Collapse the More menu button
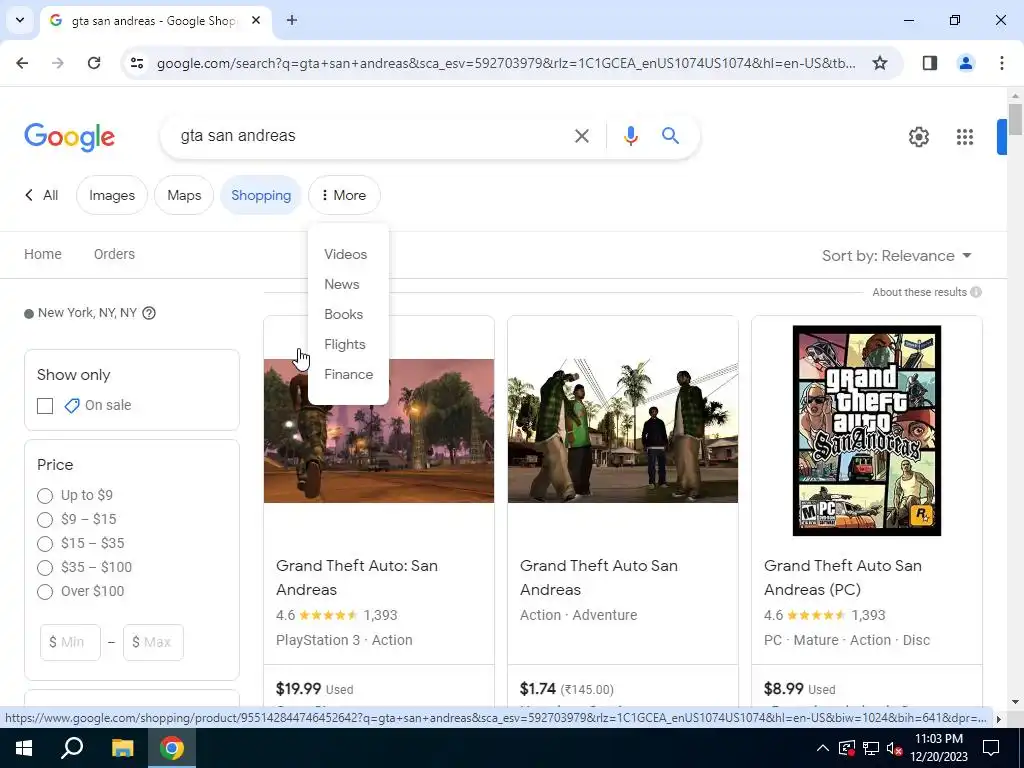 344,195
